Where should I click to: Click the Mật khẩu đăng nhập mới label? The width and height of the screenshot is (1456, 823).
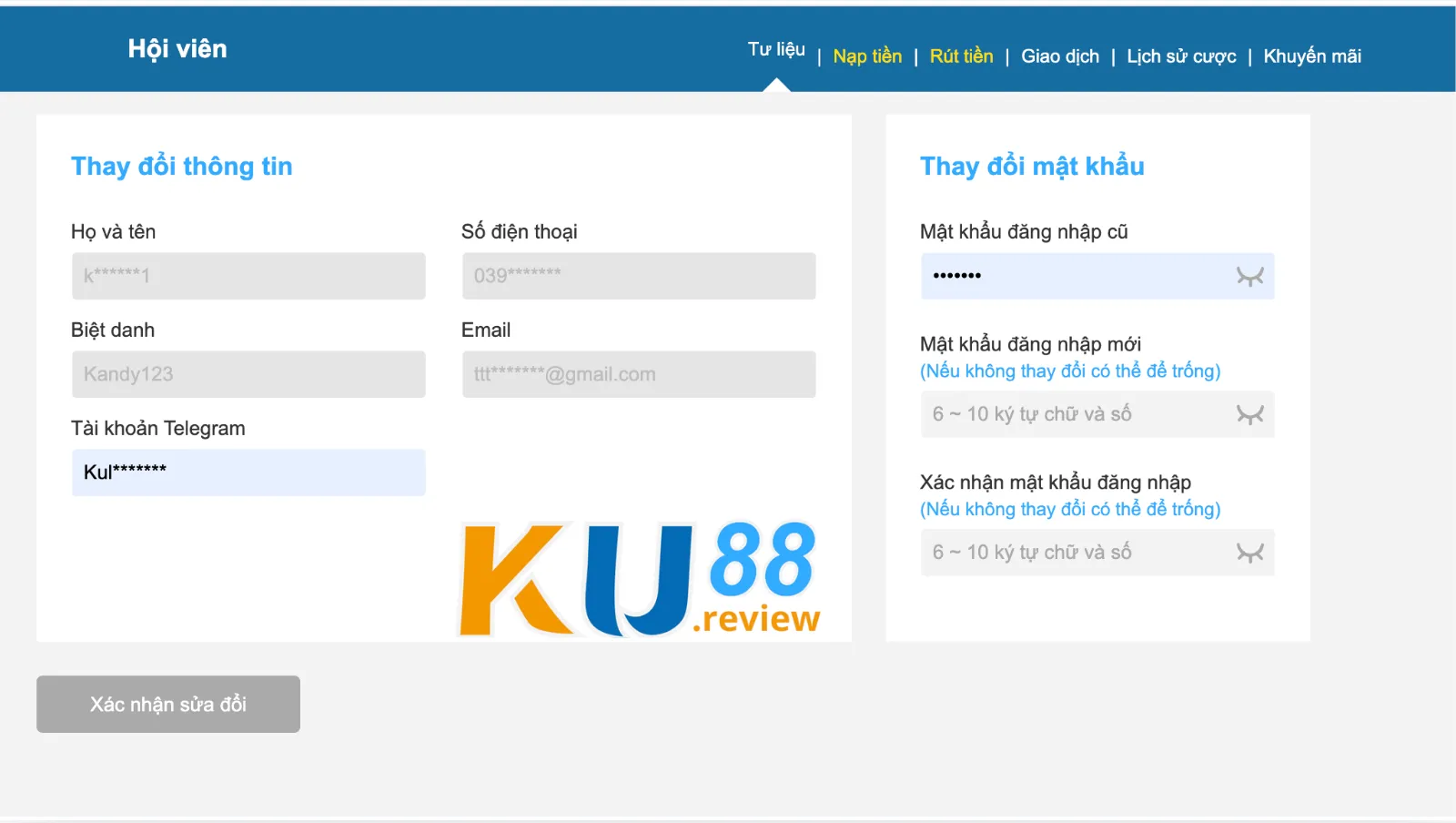click(x=1030, y=344)
